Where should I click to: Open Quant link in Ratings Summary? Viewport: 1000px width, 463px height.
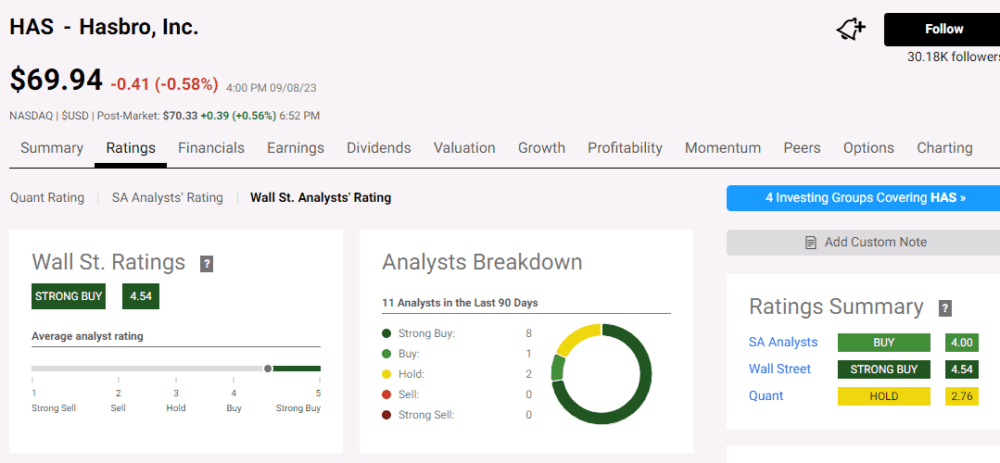coord(766,396)
